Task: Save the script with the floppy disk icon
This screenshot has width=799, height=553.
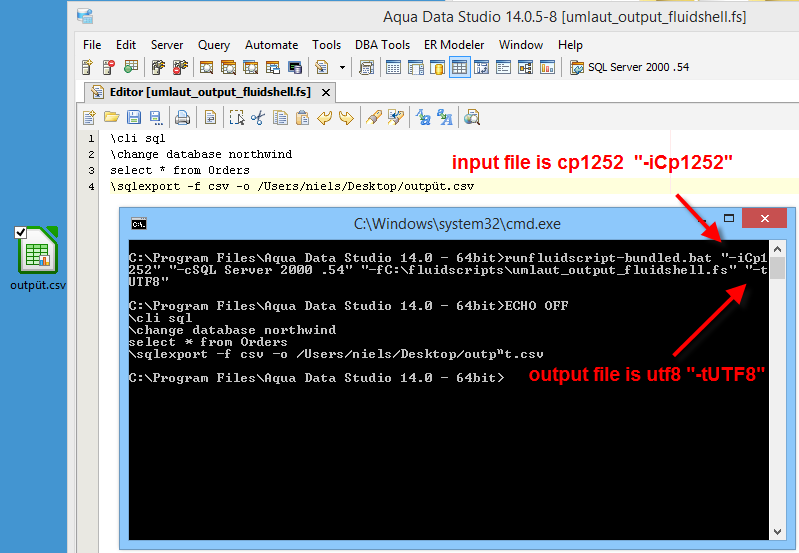Action: (134, 118)
